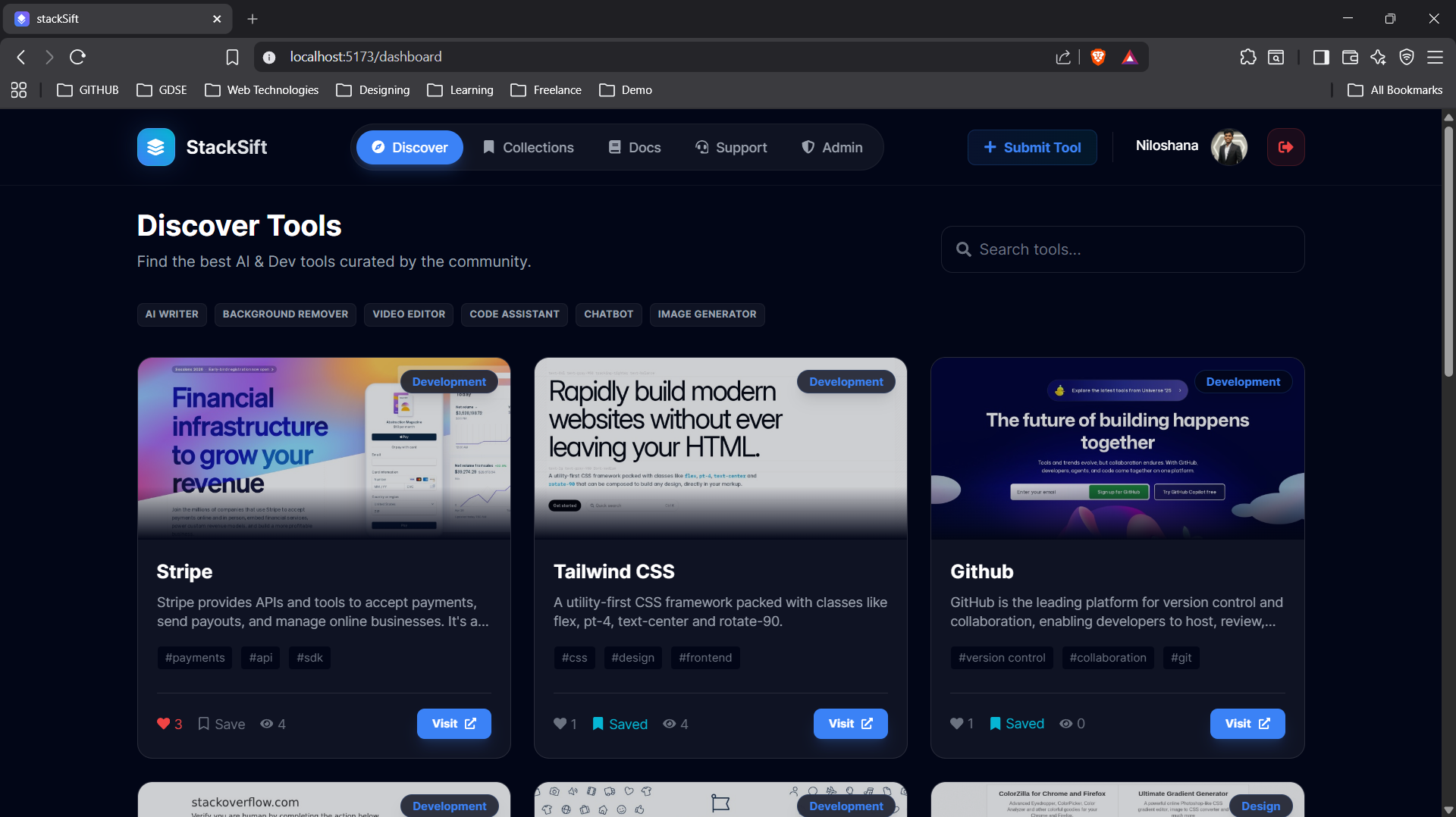Open the Demo bookmarks folder
Screen dimensions: 1456x817
626,90
